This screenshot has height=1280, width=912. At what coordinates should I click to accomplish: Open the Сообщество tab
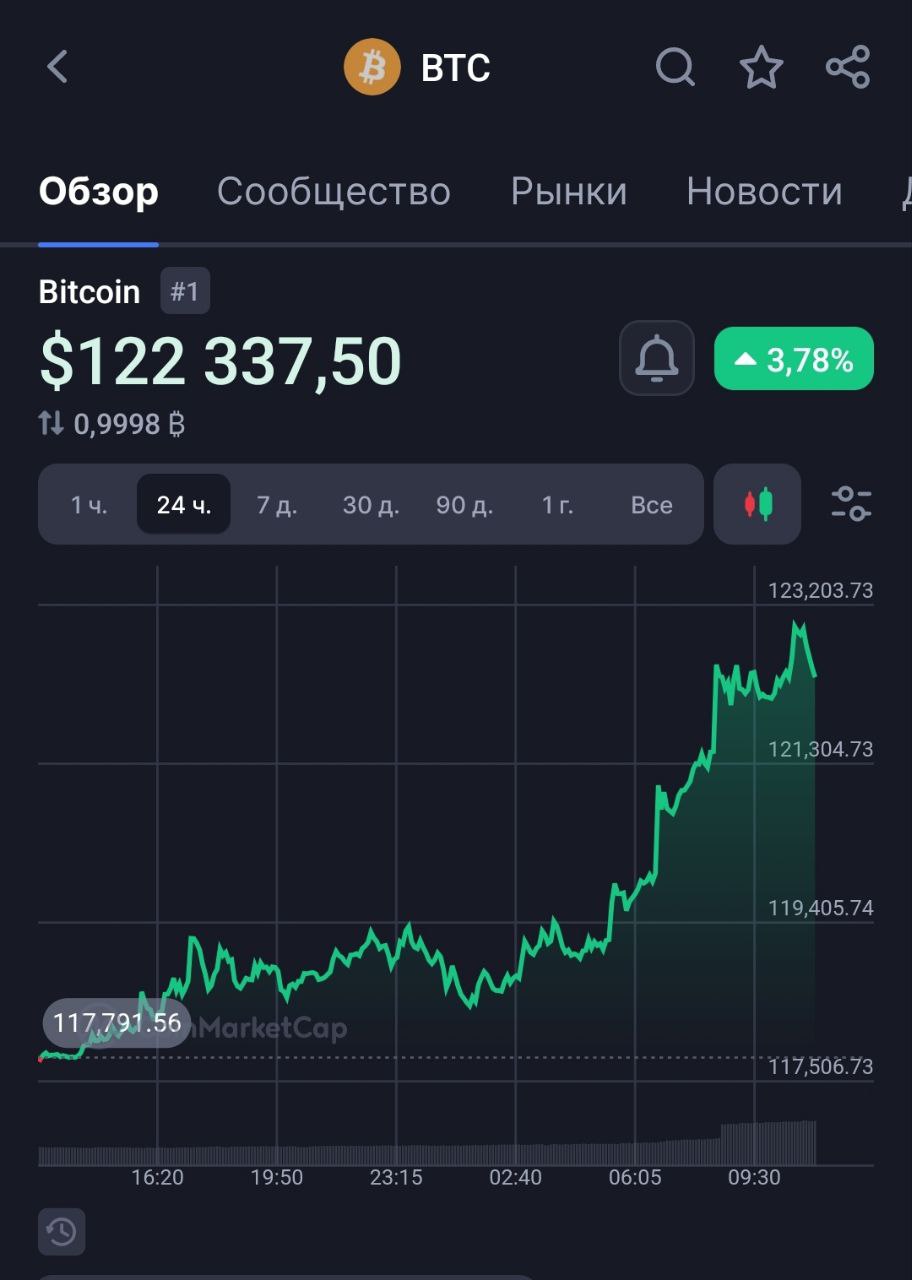(x=334, y=191)
